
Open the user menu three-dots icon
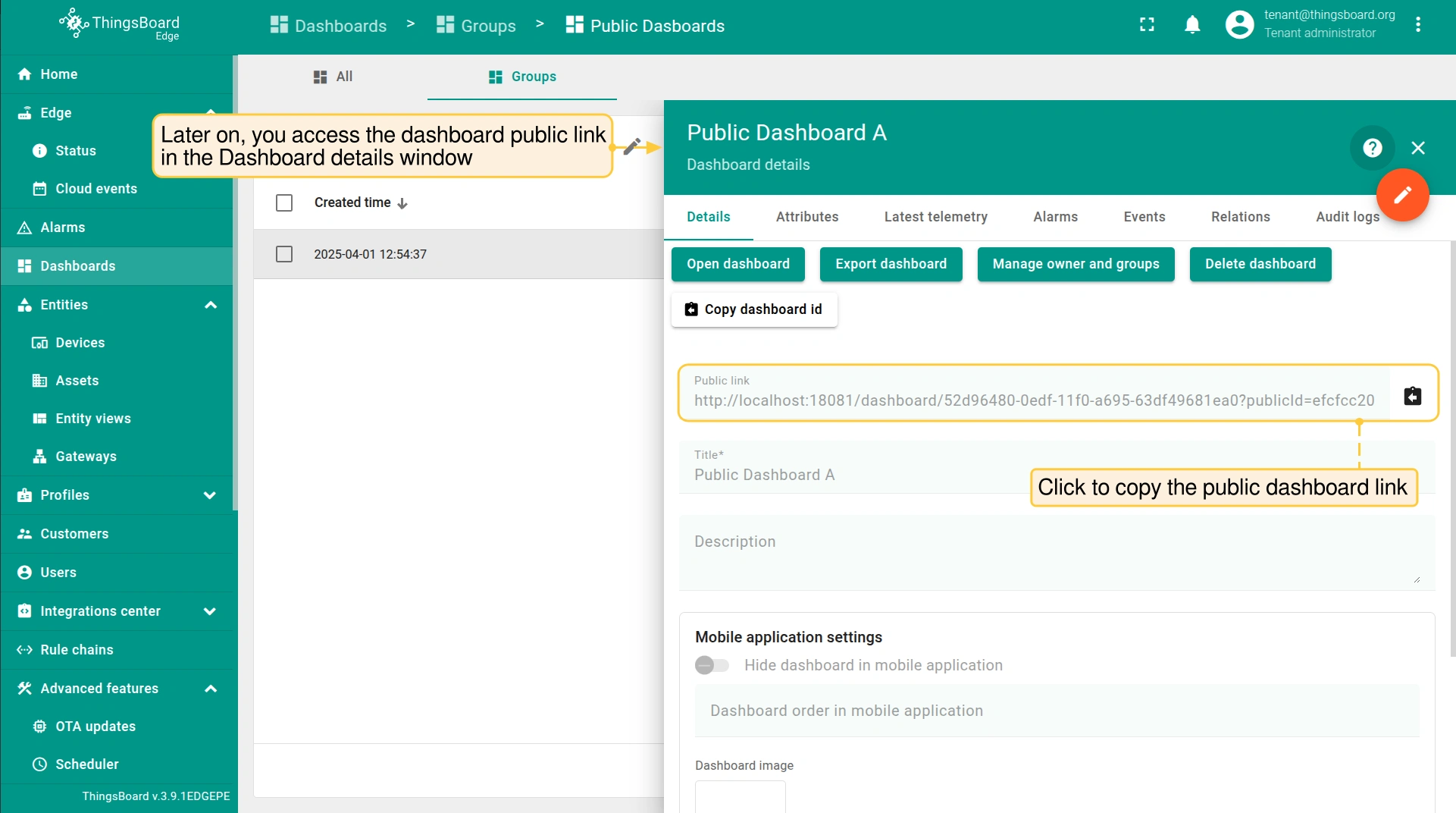click(1417, 25)
